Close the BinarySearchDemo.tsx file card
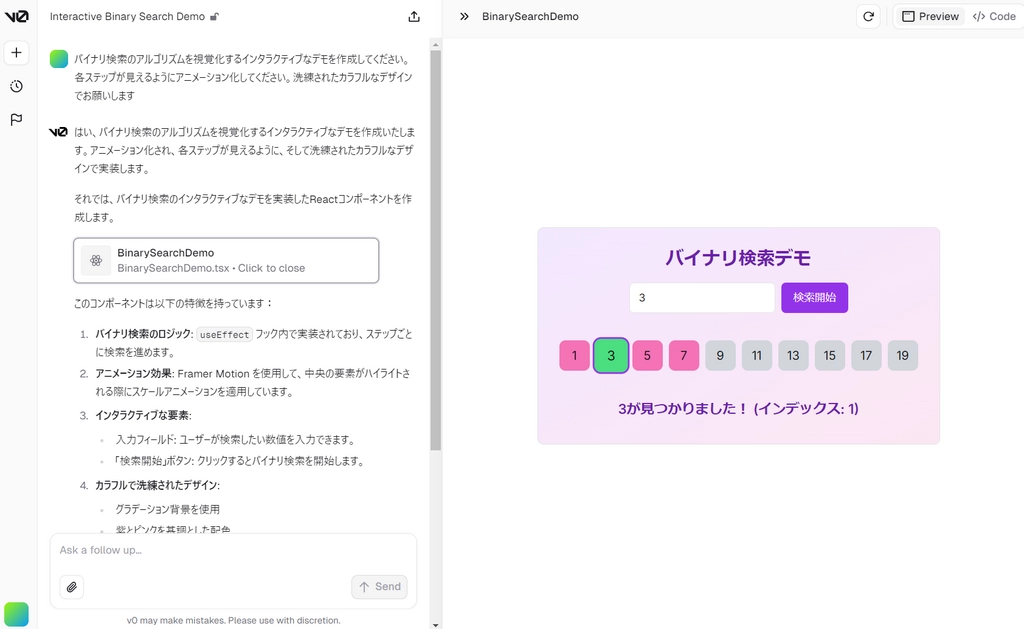The height and width of the screenshot is (629, 1024). click(x=226, y=260)
